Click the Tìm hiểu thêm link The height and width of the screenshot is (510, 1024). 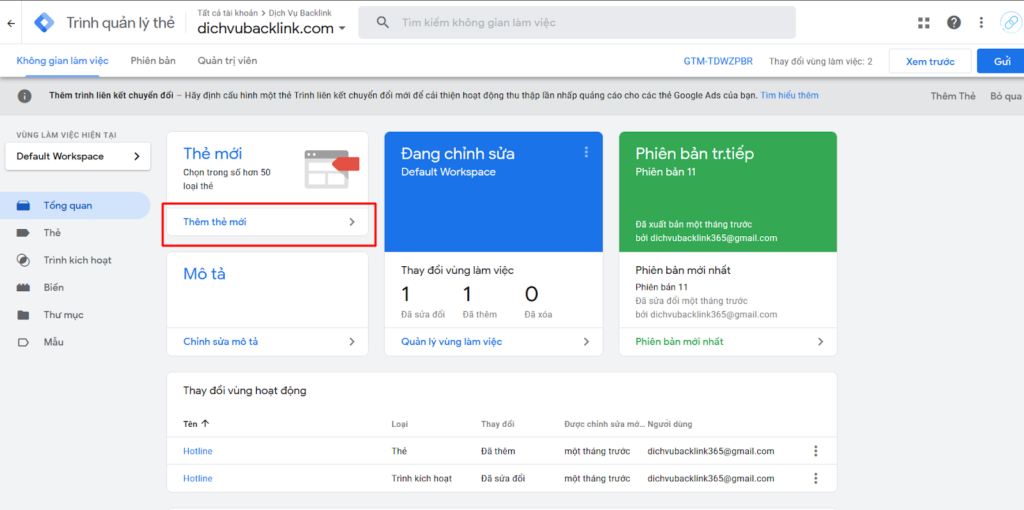click(789, 95)
